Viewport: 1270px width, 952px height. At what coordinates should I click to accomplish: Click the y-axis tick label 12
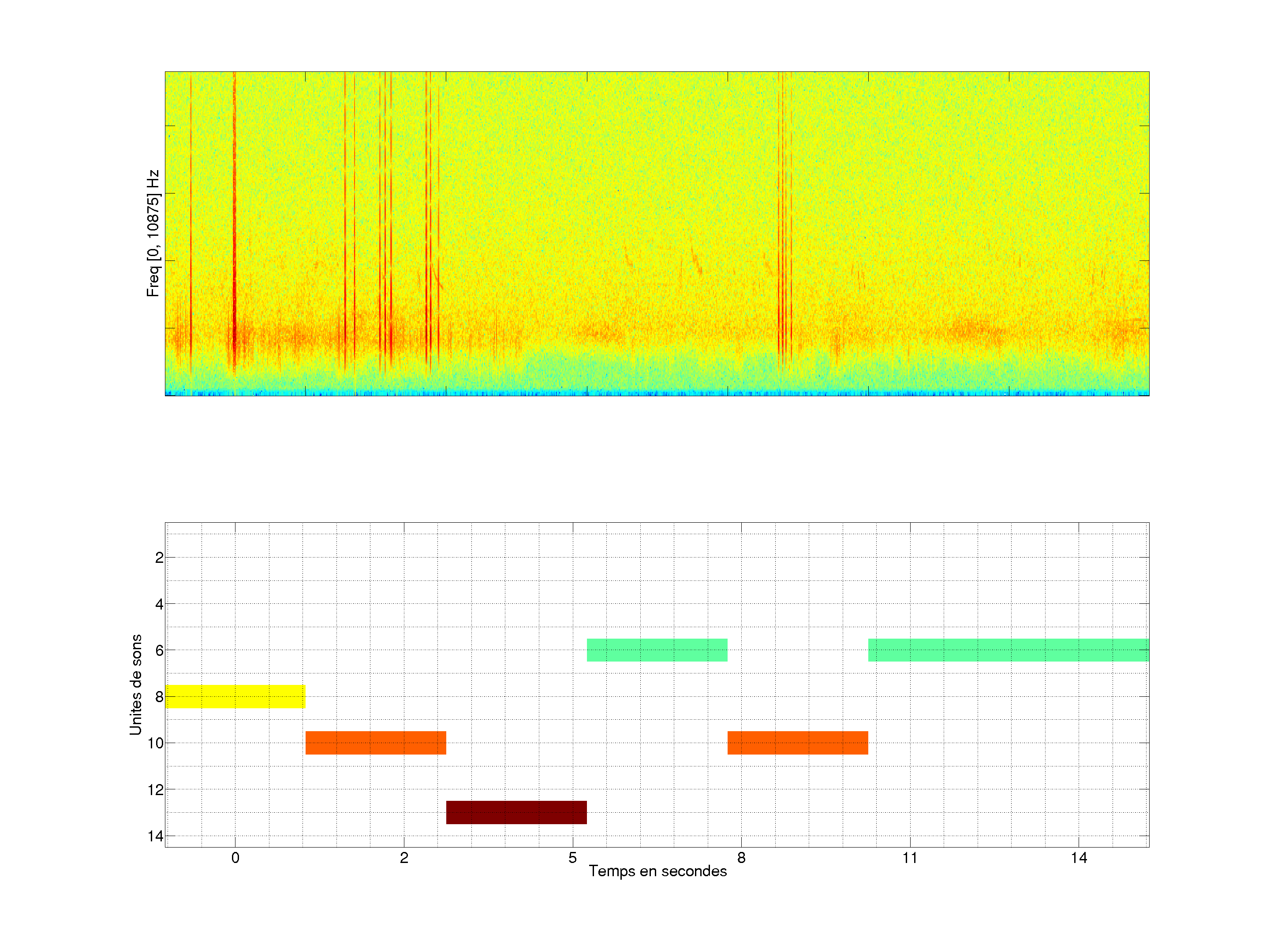[155, 790]
